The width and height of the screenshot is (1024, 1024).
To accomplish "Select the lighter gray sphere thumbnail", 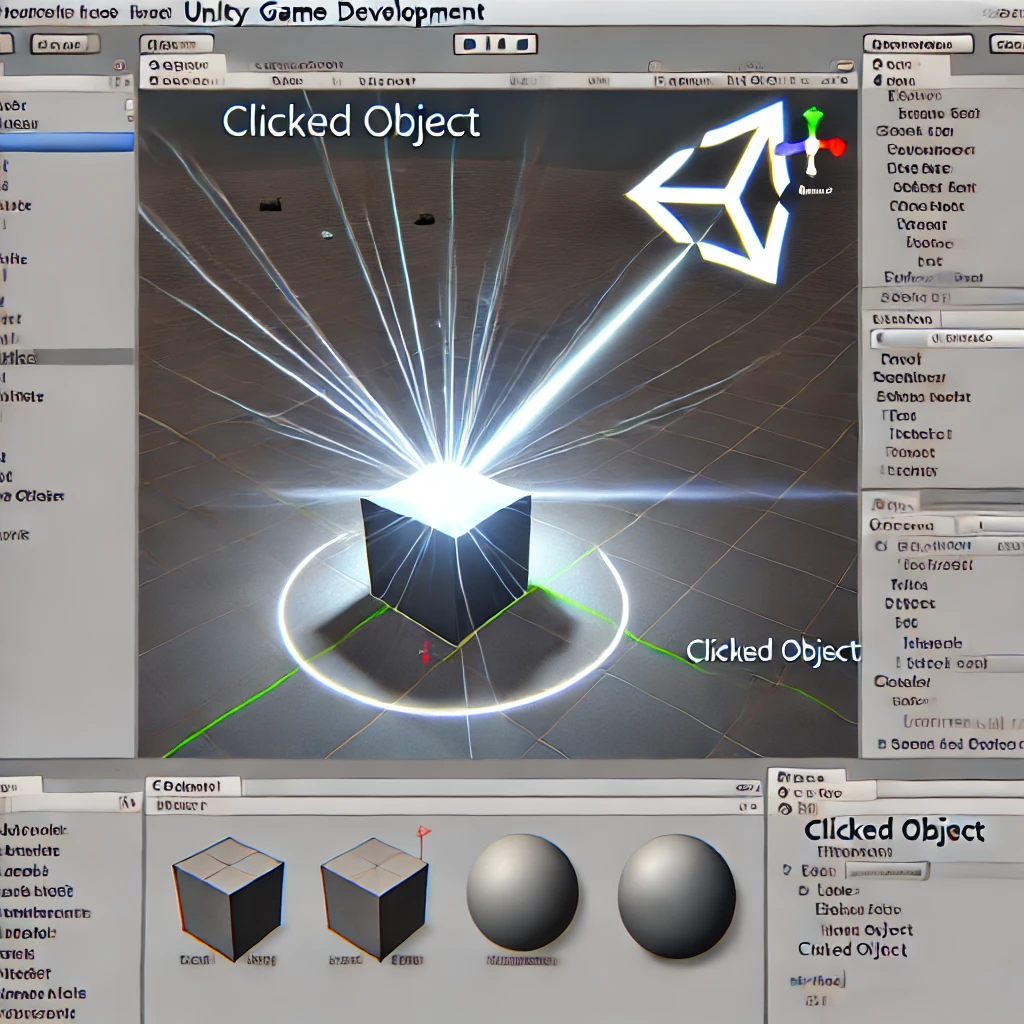I will point(522,892).
